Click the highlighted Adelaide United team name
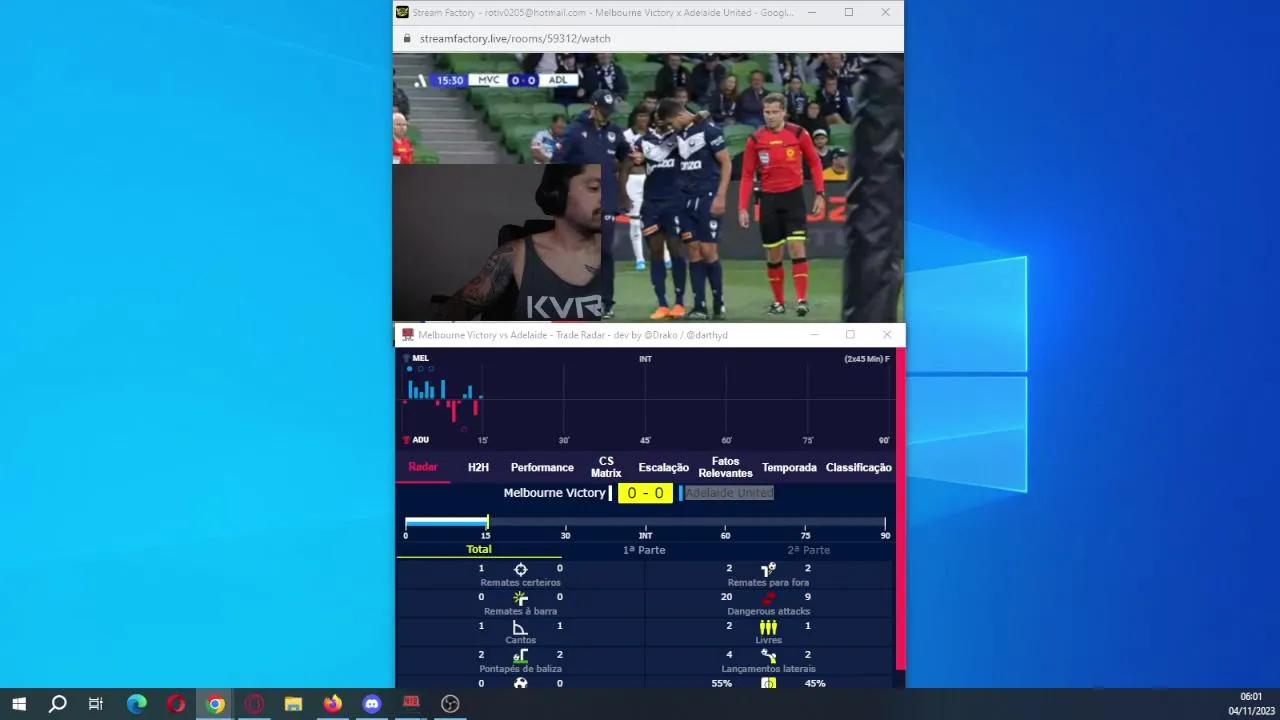 tap(729, 493)
